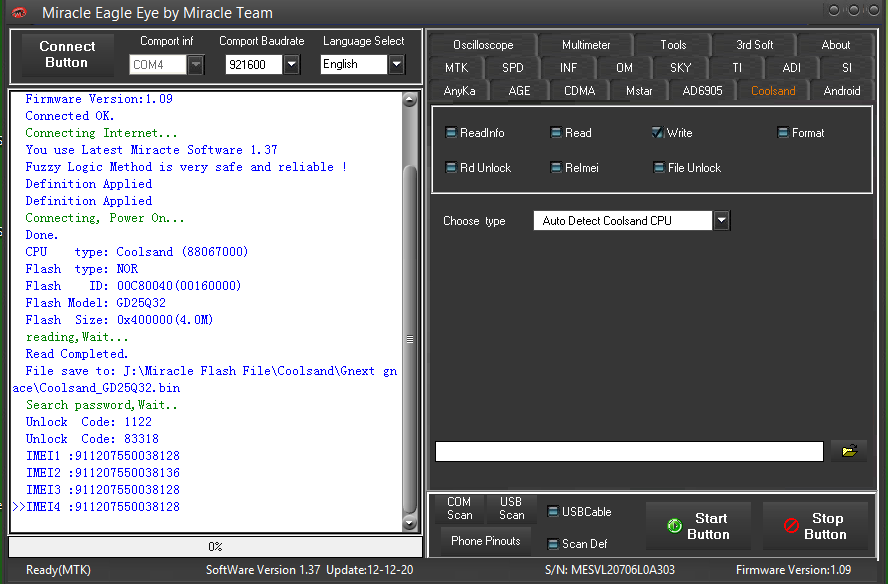Select the CDMA tab
888x584 pixels.
click(x=579, y=91)
